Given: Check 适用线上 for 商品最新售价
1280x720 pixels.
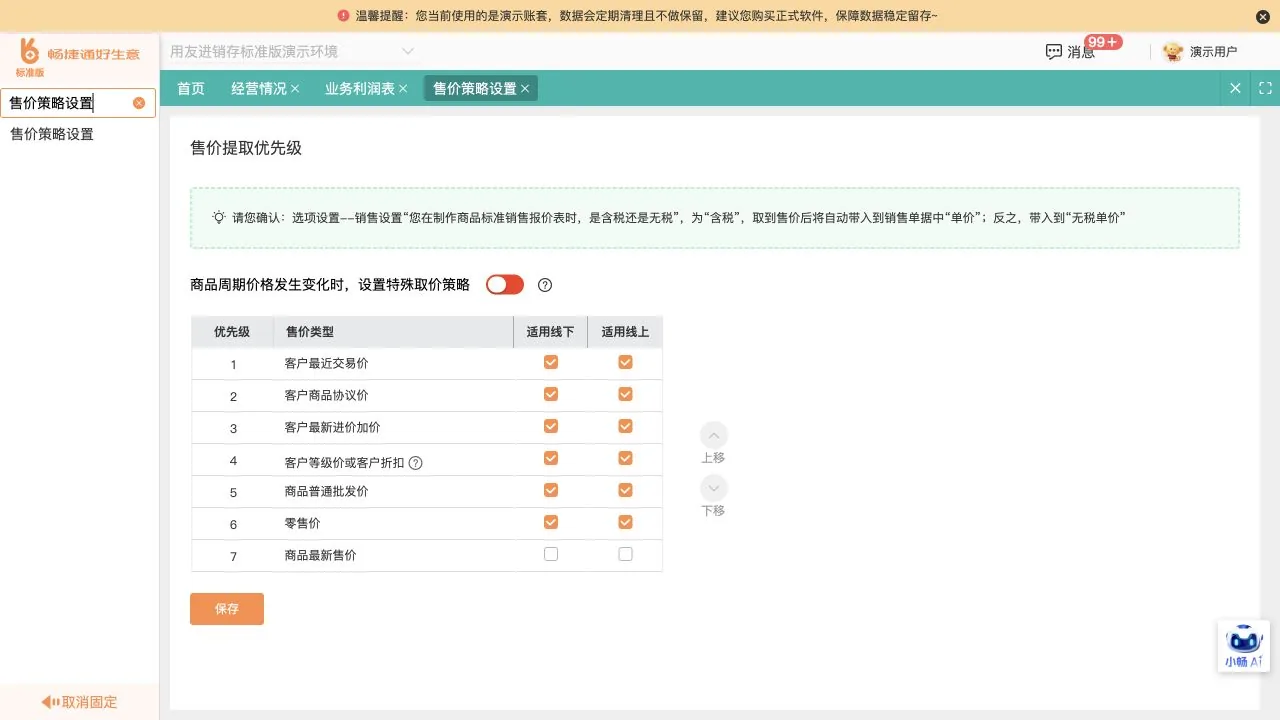Looking at the screenshot, I should [x=625, y=554].
